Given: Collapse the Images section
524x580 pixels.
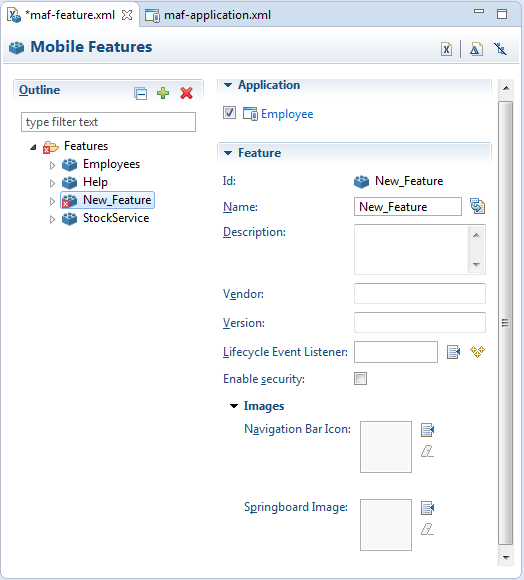Looking at the screenshot, I should [x=234, y=406].
